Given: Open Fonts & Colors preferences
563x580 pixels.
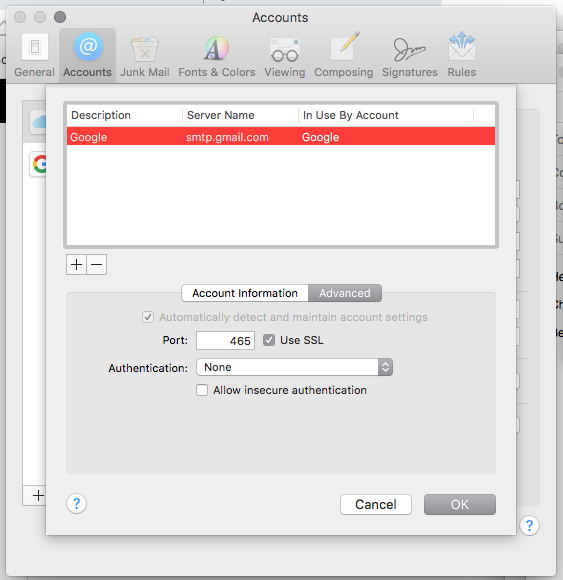Looking at the screenshot, I should (217, 55).
